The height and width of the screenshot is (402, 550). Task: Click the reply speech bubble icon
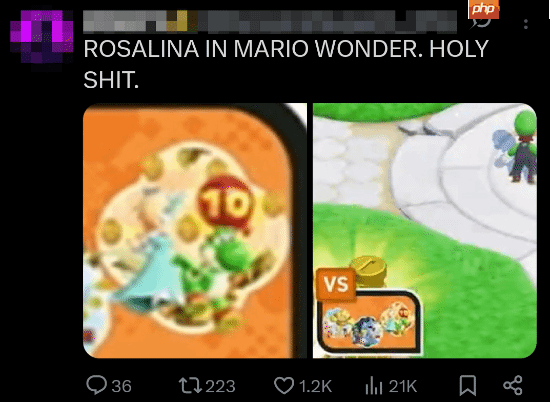pyautogui.click(x=96, y=385)
